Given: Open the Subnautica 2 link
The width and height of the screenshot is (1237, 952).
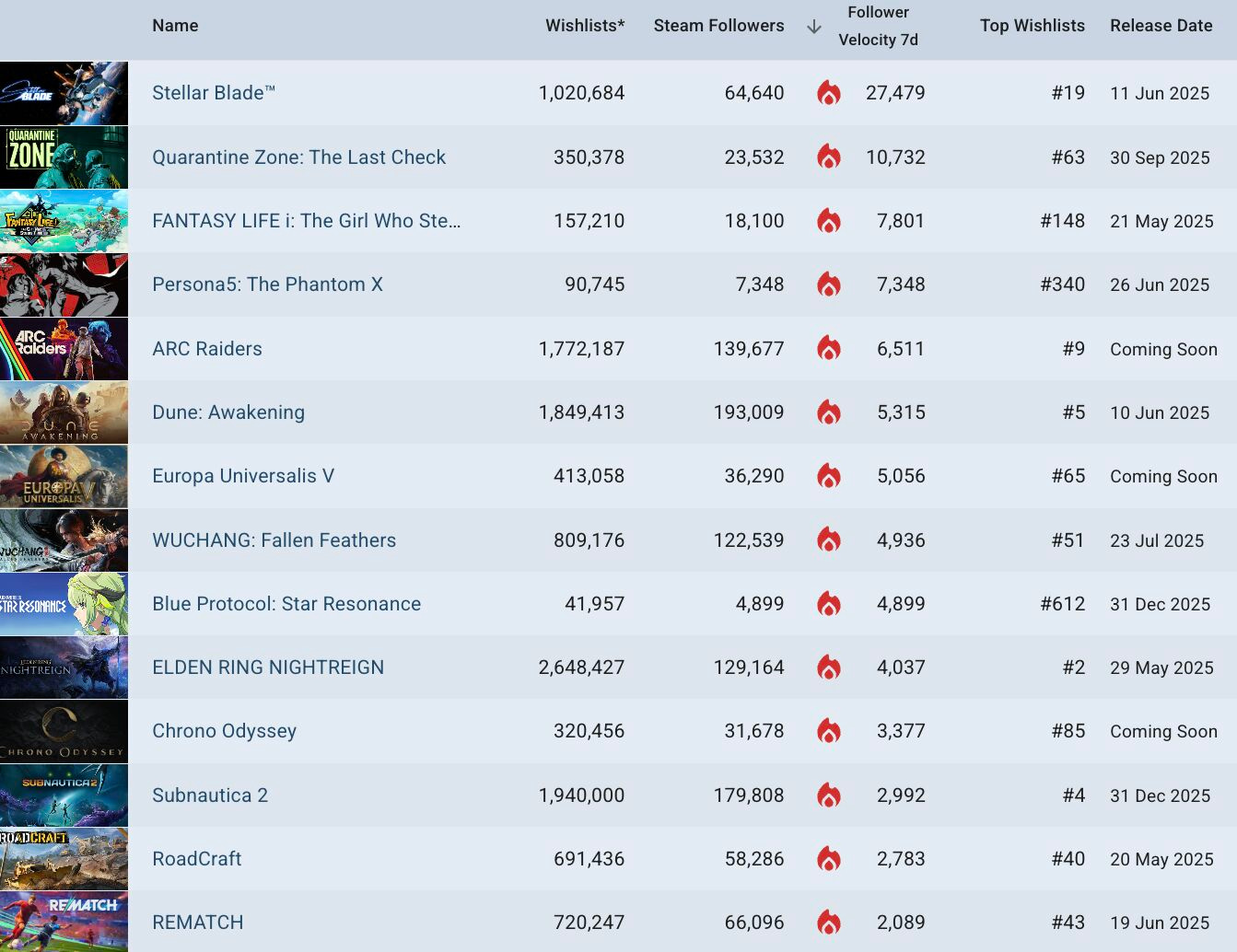Looking at the screenshot, I should 210,795.
